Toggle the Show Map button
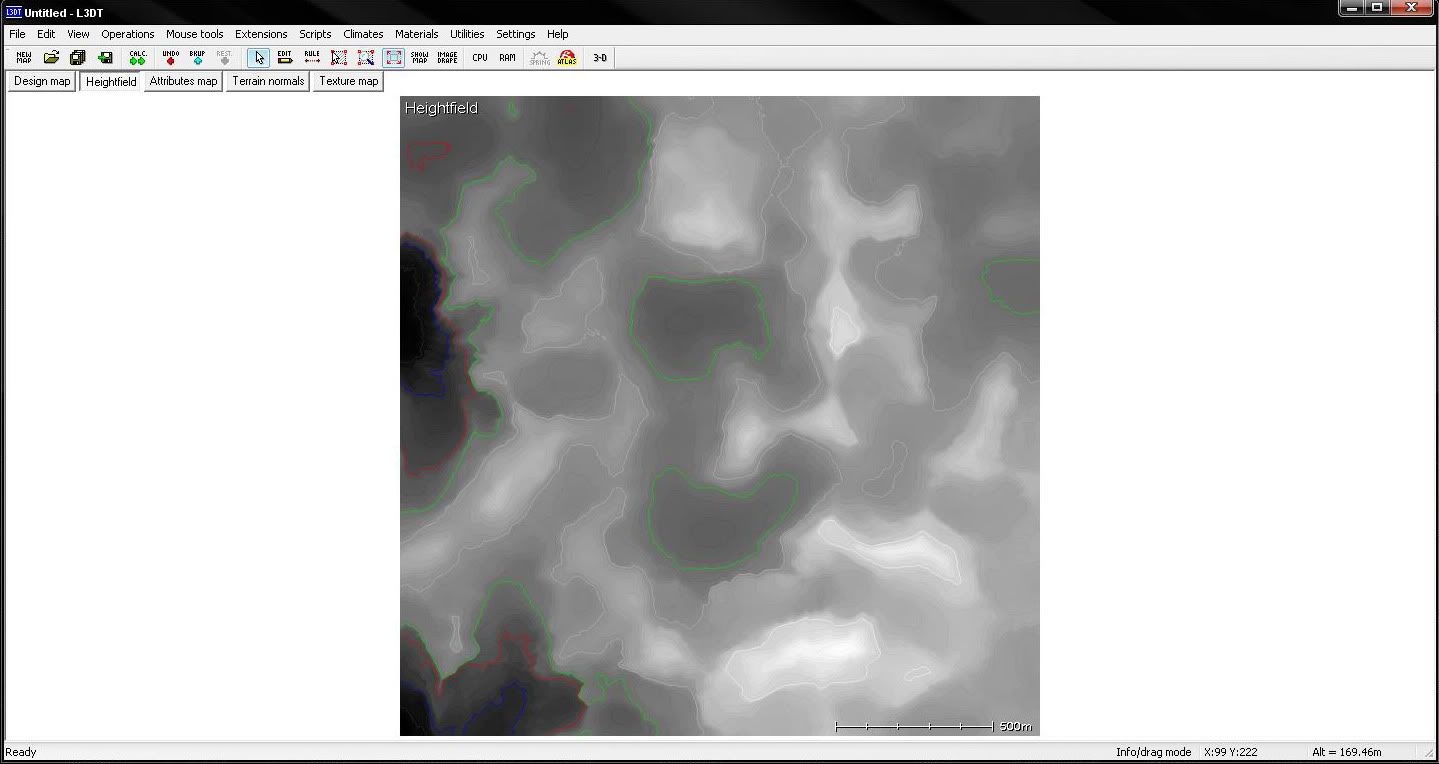 (420, 58)
